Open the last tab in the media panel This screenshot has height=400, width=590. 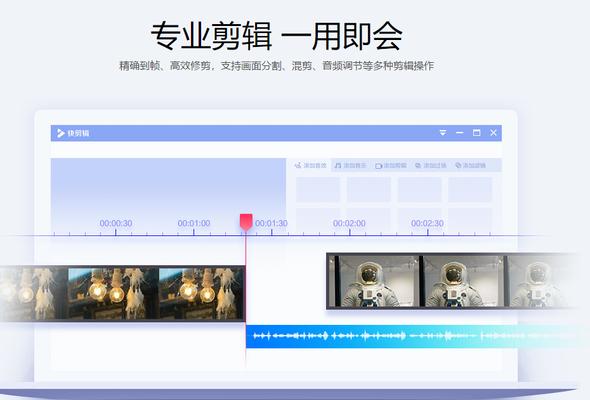coord(470,165)
